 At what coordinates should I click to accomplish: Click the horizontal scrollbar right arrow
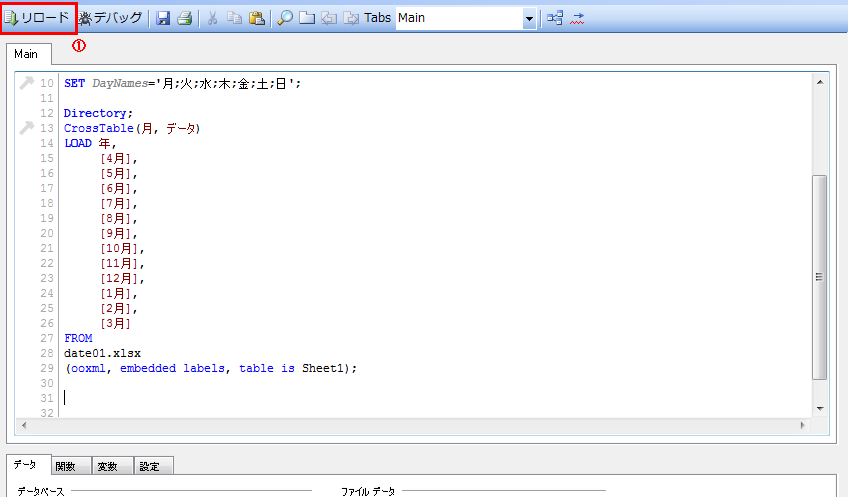click(x=802, y=425)
